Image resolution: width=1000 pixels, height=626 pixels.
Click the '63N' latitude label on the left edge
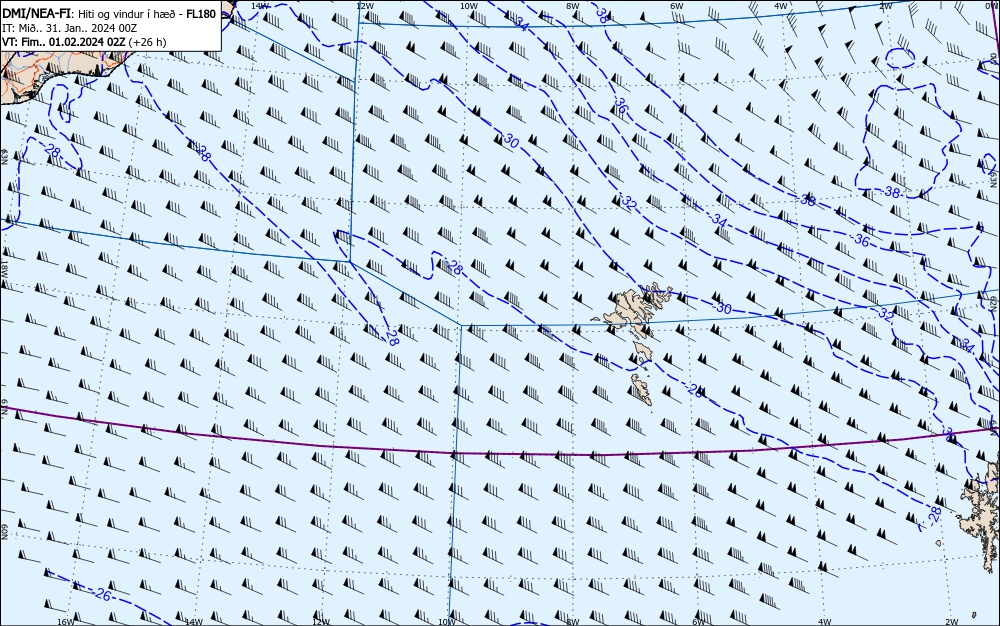point(4,156)
